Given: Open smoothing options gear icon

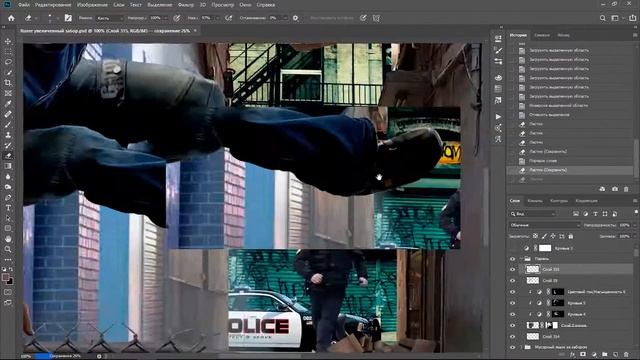Looking at the screenshot, I should pos(296,18).
